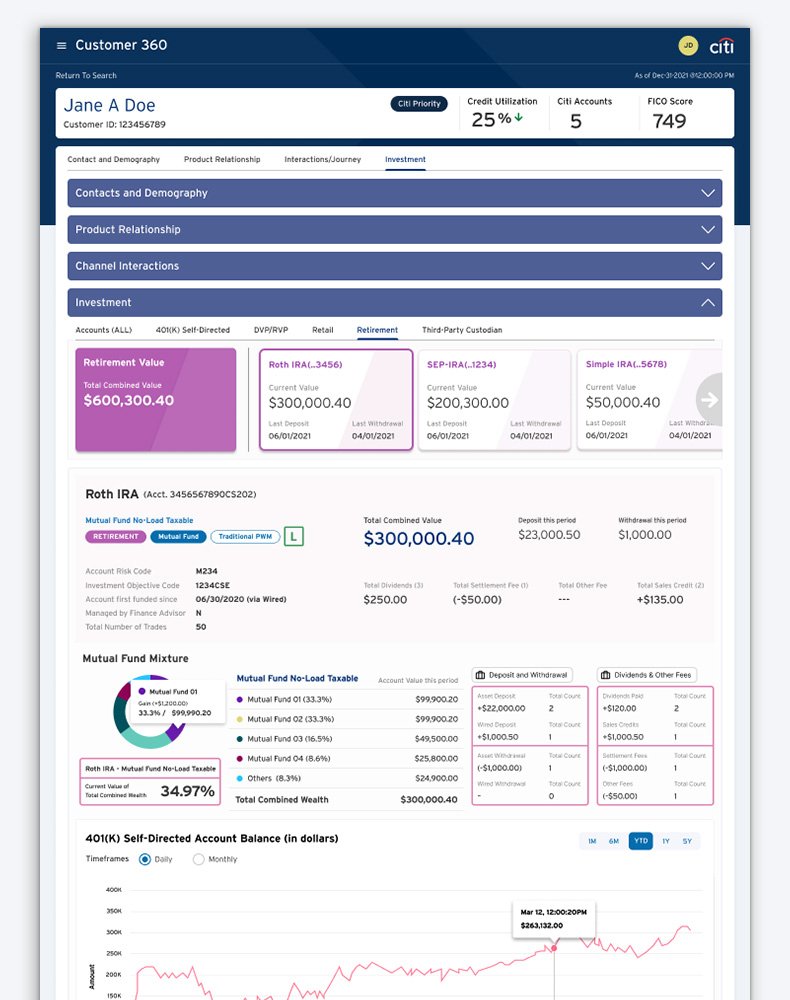Click the Deposit and Withdrawal briefcase icon
The image size is (790, 1000).
coord(481,675)
